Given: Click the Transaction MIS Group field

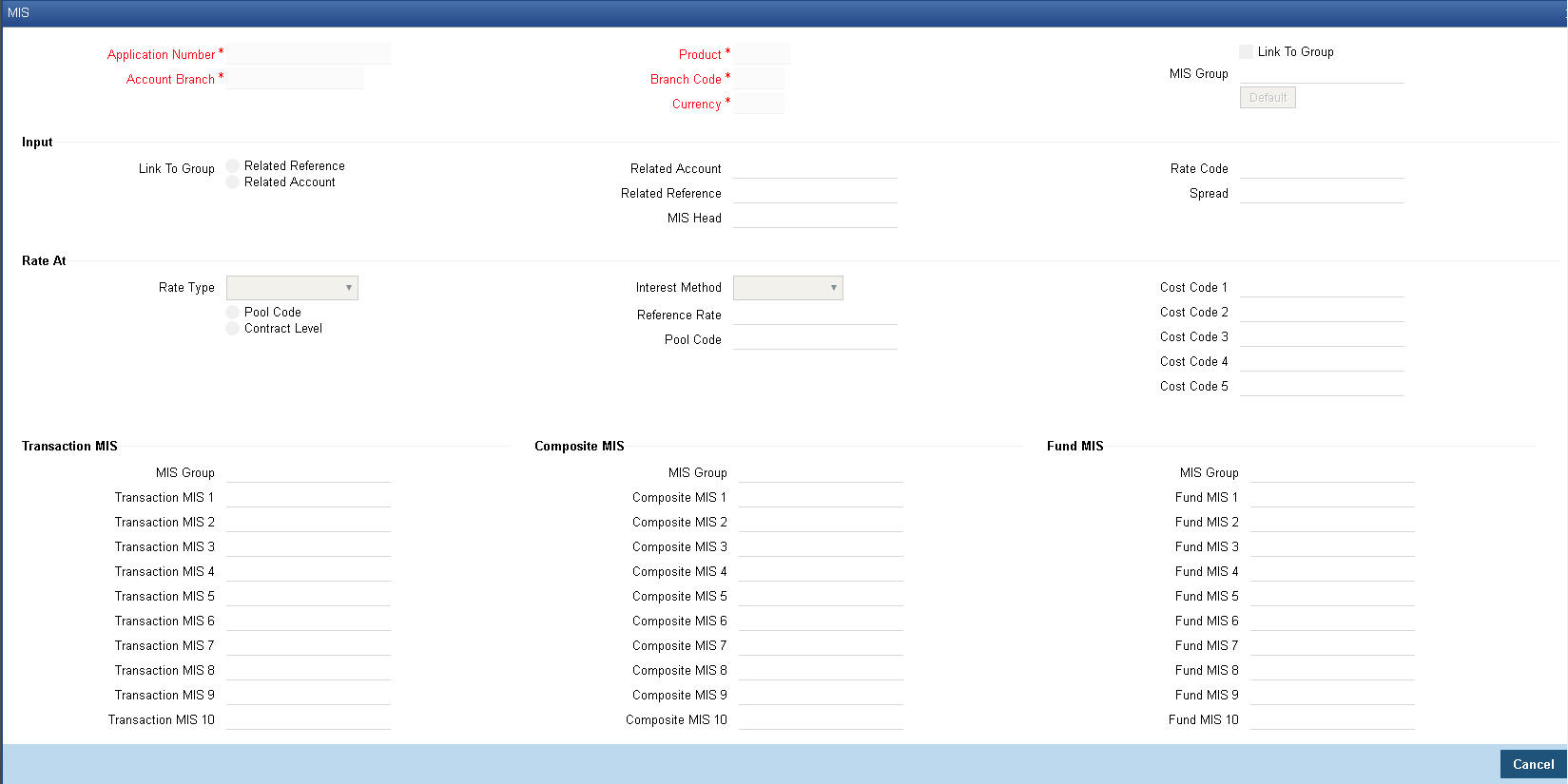Looking at the screenshot, I should pyautogui.click(x=308, y=472).
